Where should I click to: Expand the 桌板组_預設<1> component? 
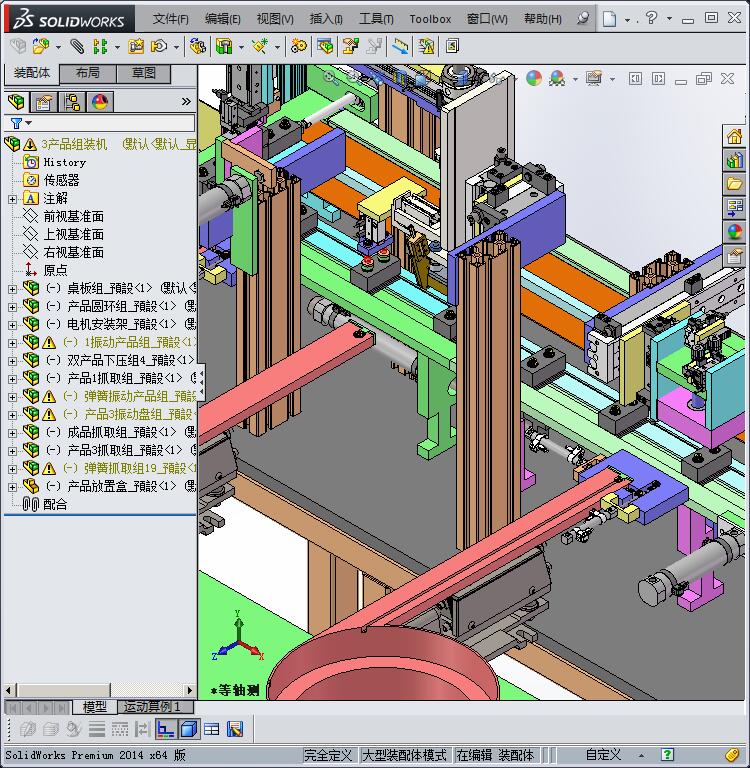pos(12,289)
